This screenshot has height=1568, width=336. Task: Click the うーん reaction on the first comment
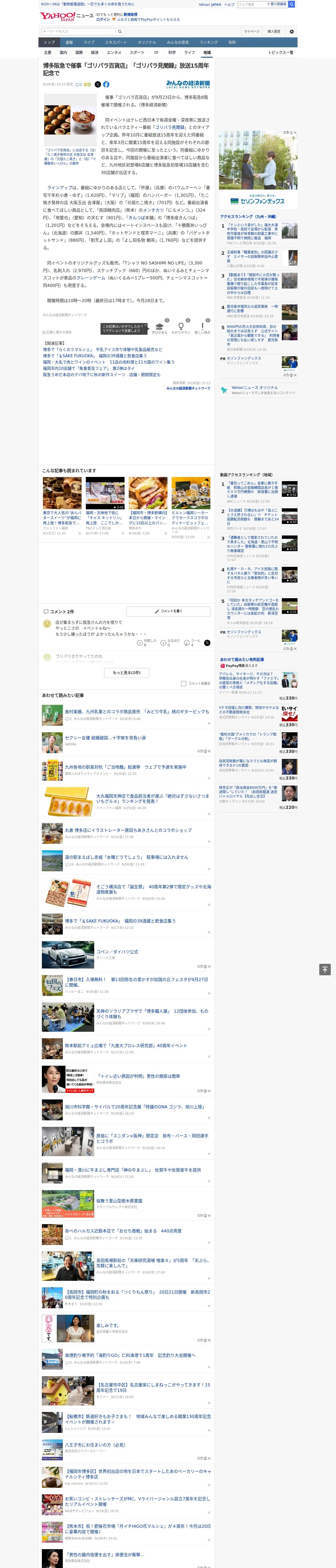click(x=187, y=643)
